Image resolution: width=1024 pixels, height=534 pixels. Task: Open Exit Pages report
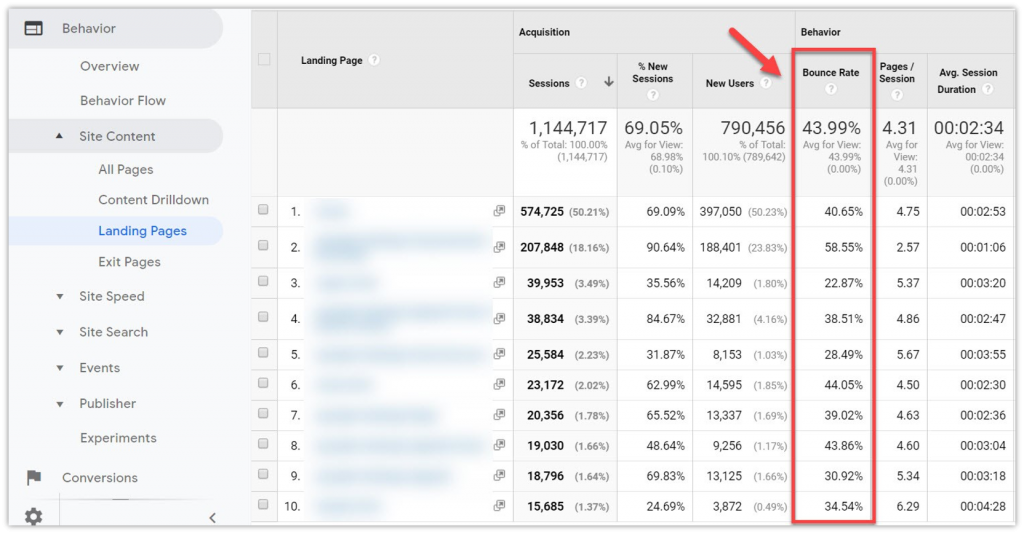point(129,262)
